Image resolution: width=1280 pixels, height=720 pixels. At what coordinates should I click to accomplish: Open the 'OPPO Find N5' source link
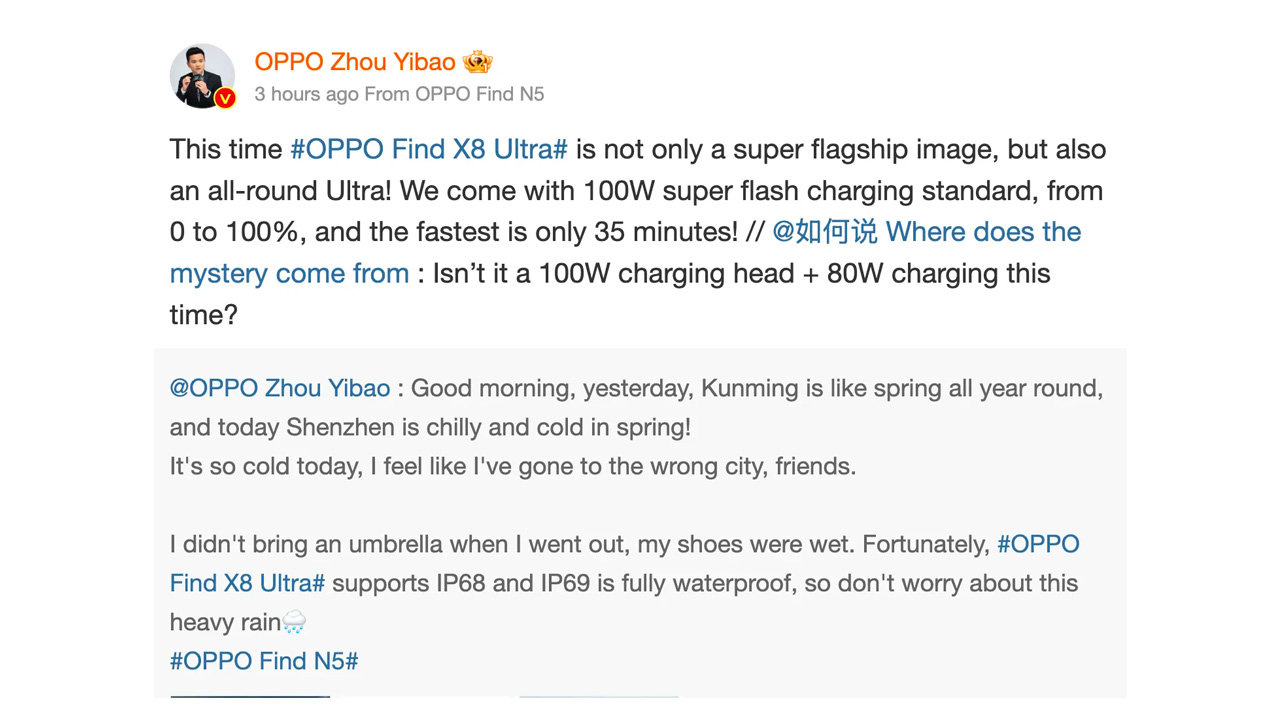tap(480, 94)
